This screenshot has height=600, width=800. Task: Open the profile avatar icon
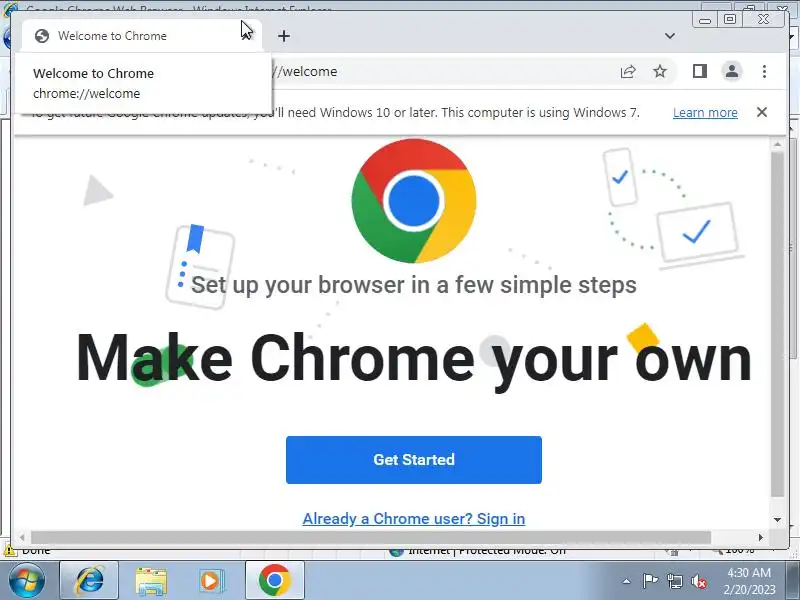[x=732, y=71]
